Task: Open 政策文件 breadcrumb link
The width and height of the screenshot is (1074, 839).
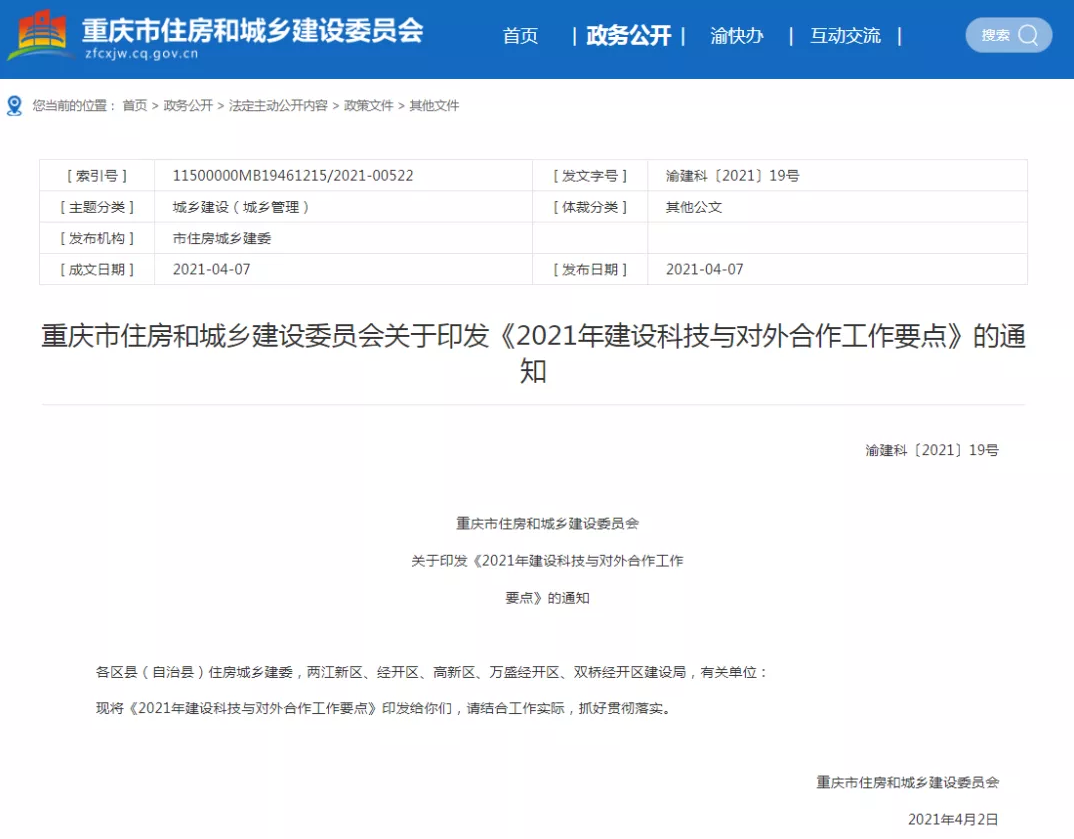Action: pyautogui.click(x=369, y=105)
